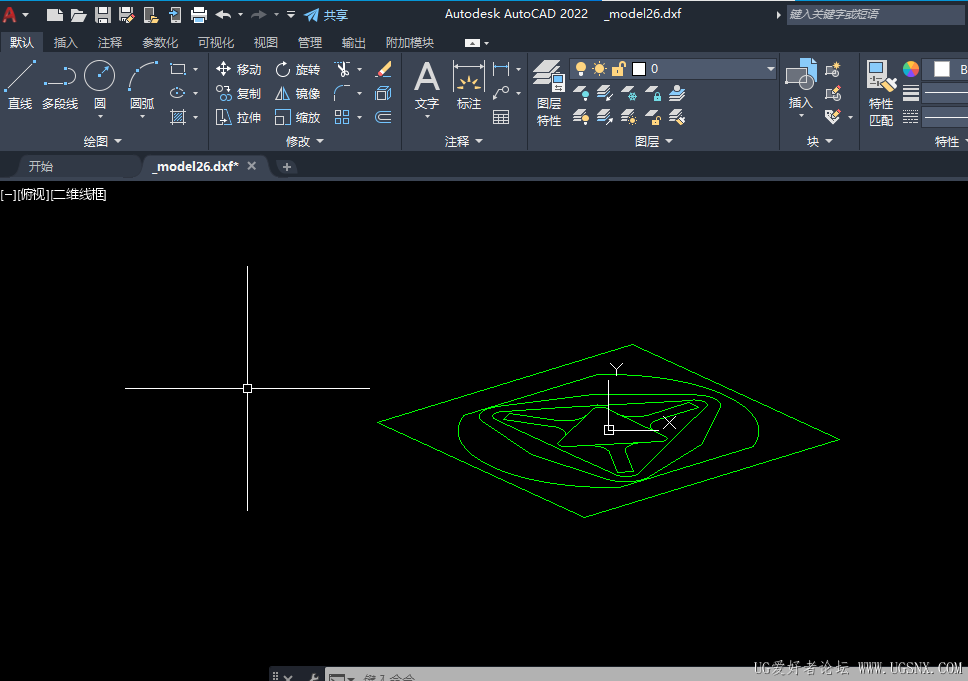This screenshot has width=968, height=681.
Task: Click the 旋转 (Rotate) button
Action: coord(298,69)
